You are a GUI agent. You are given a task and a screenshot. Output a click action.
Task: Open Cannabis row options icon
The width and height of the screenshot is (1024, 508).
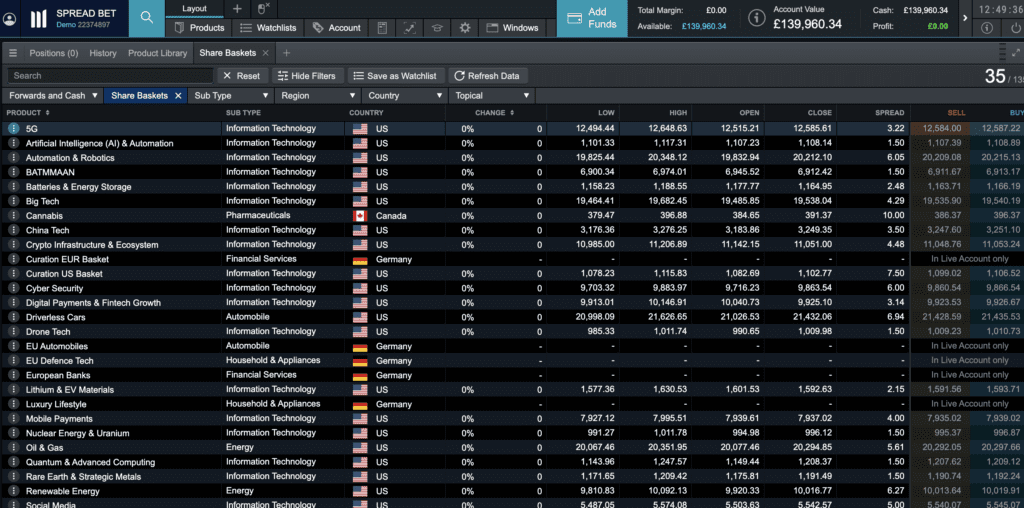pos(13,215)
